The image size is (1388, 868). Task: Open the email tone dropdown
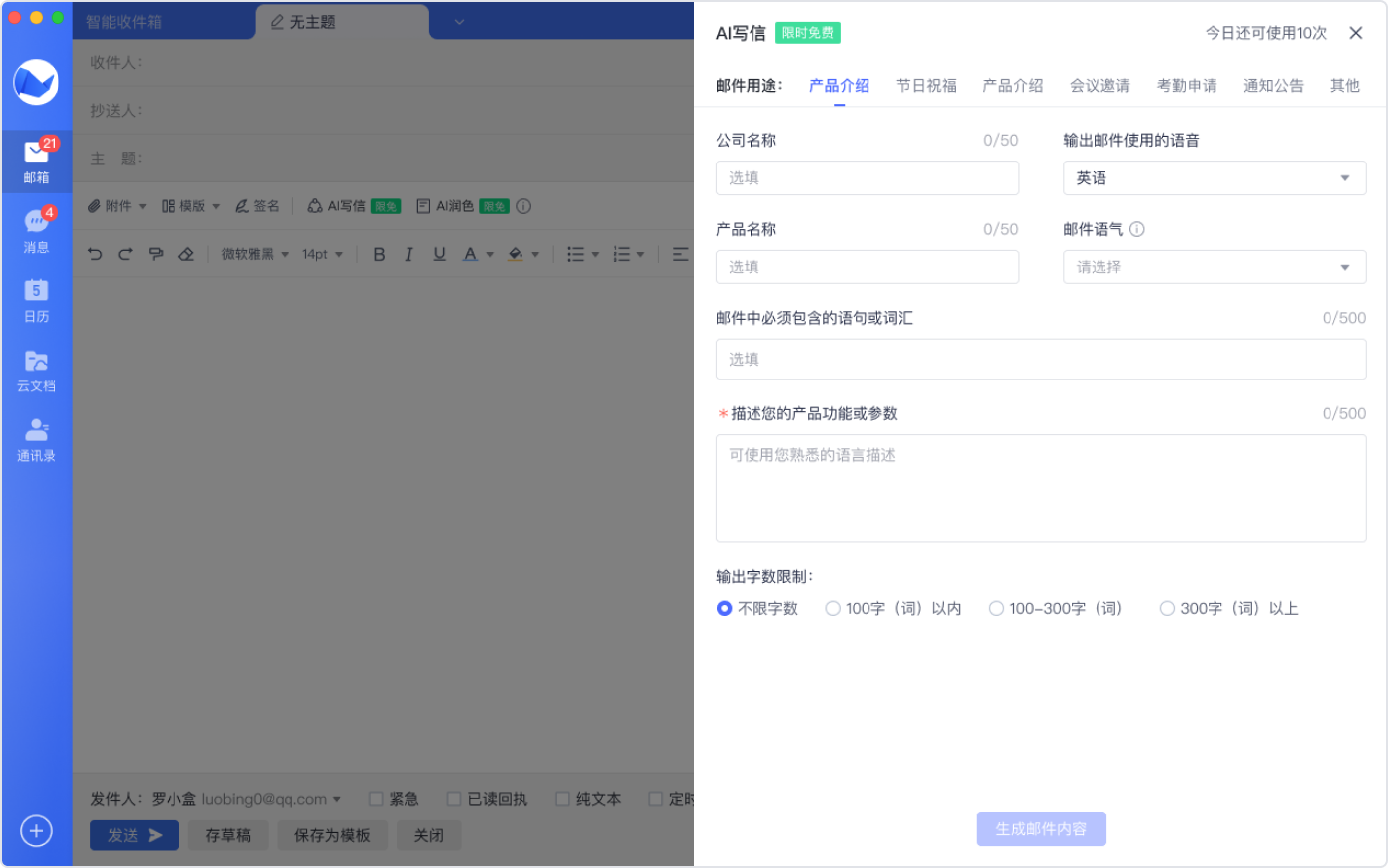[x=1214, y=267]
